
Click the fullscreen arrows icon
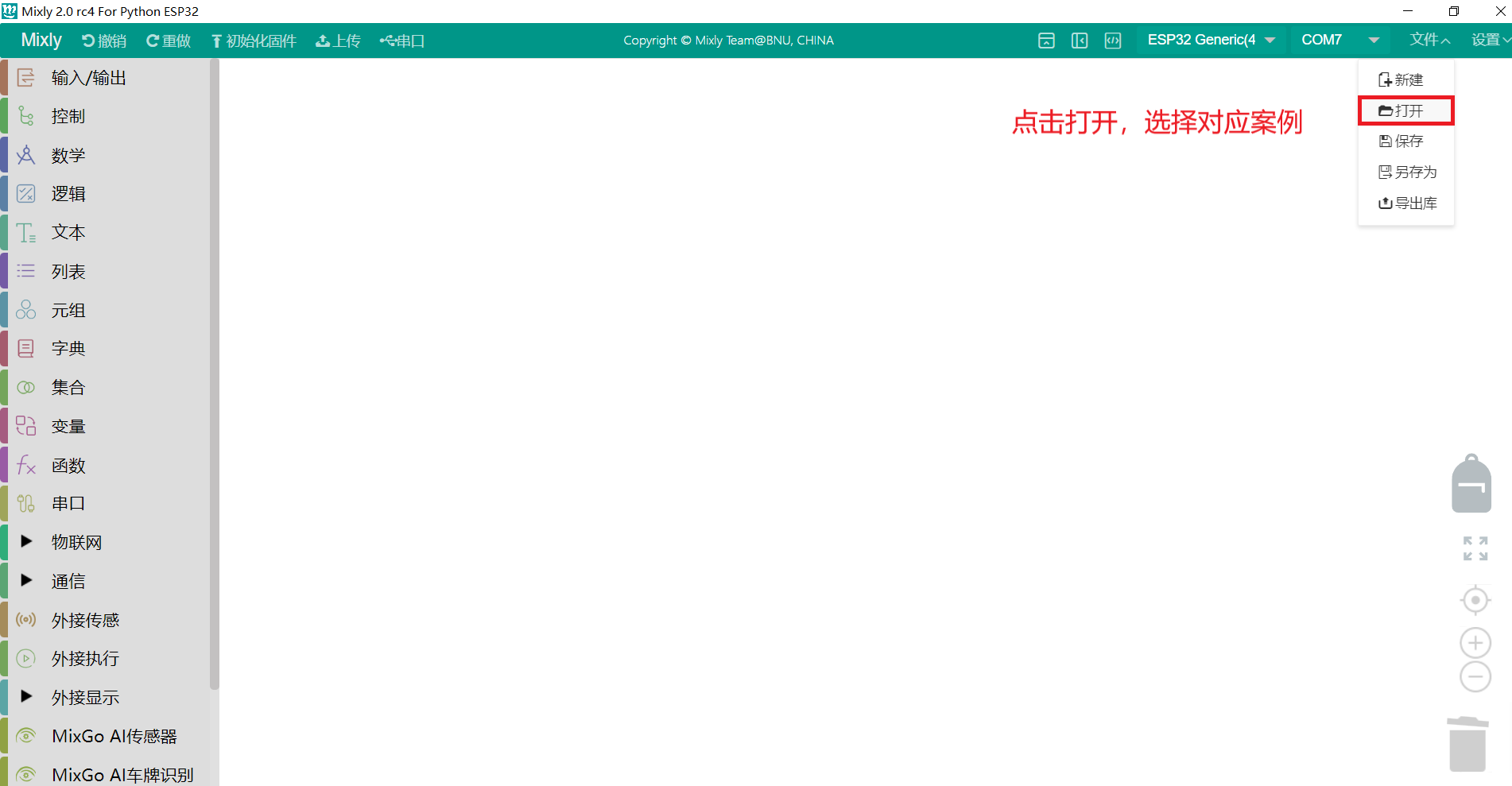coord(1475,548)
